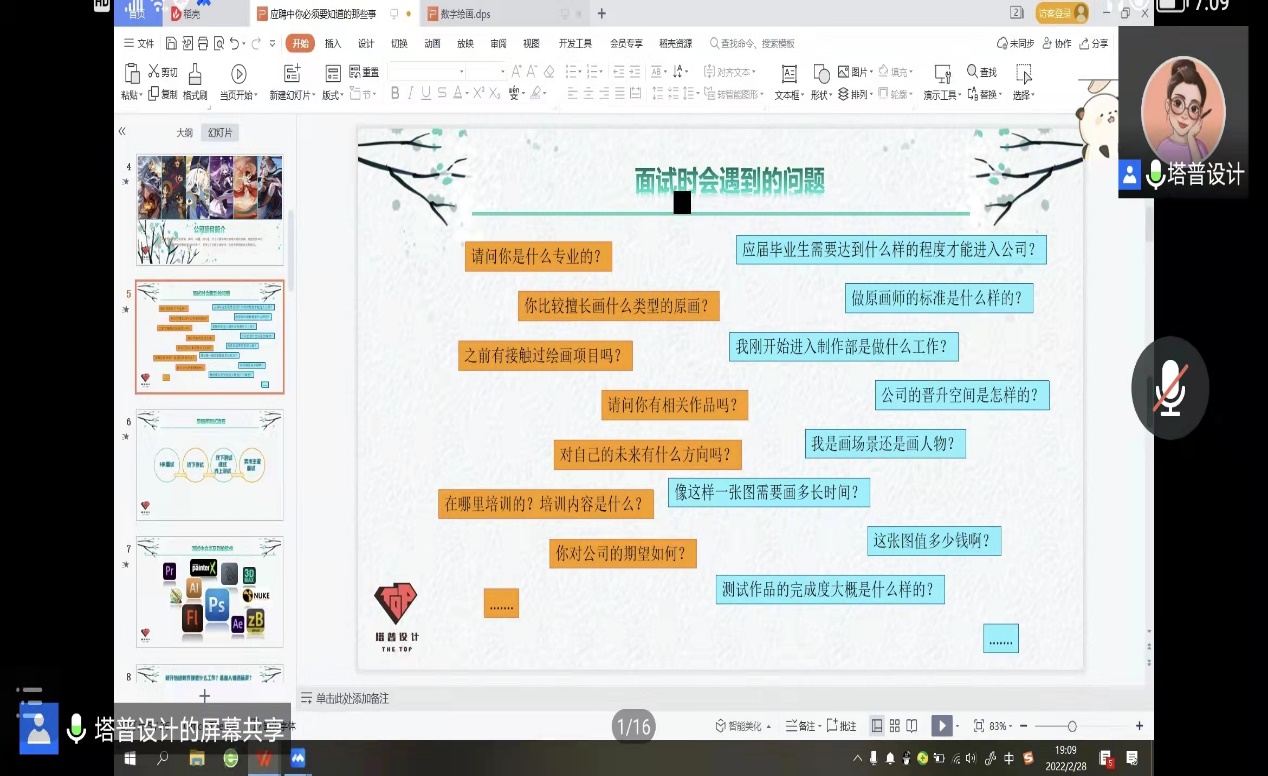The image size is (1268, 776).
Task: Click the Share (分享) button
Action: coord(1094,44)
